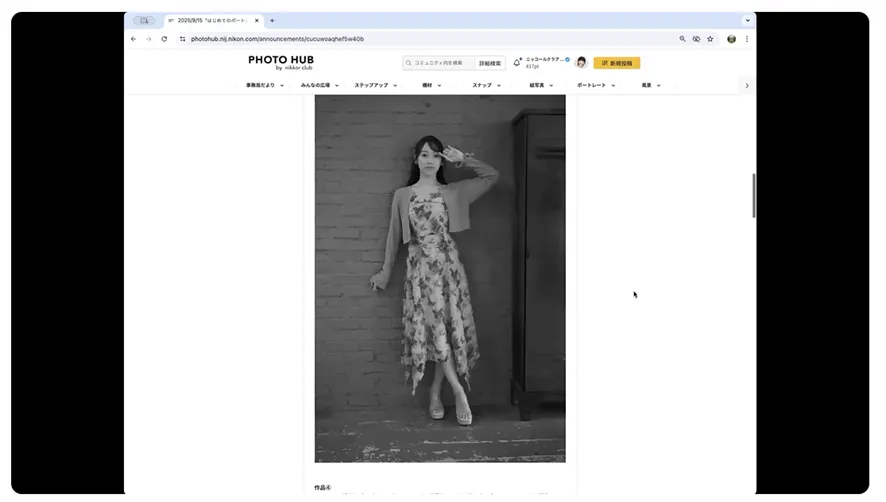Expand the ステップアップ dropdown menu
Viewport: 886px width, 502px height.
pos(376,86)
